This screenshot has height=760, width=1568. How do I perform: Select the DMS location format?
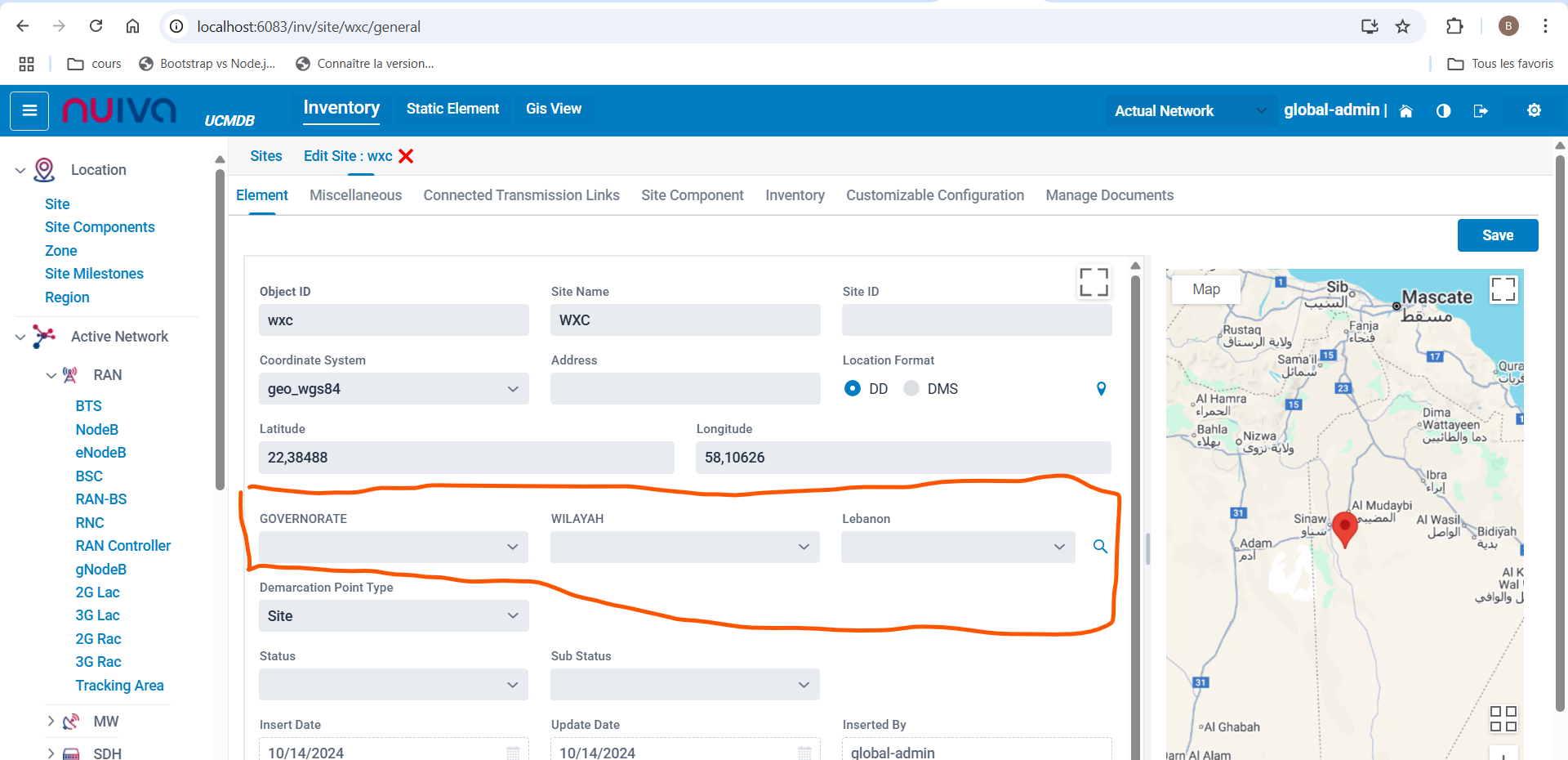tap(911, 389)
